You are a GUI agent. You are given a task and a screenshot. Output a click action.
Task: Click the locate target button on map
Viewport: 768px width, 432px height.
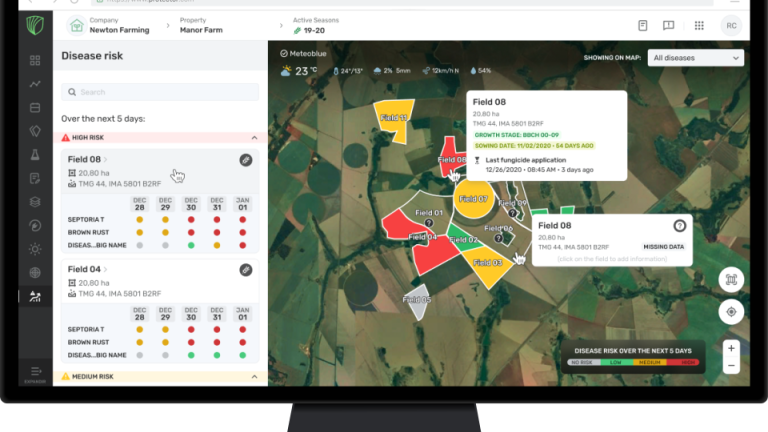coord(731,312)
